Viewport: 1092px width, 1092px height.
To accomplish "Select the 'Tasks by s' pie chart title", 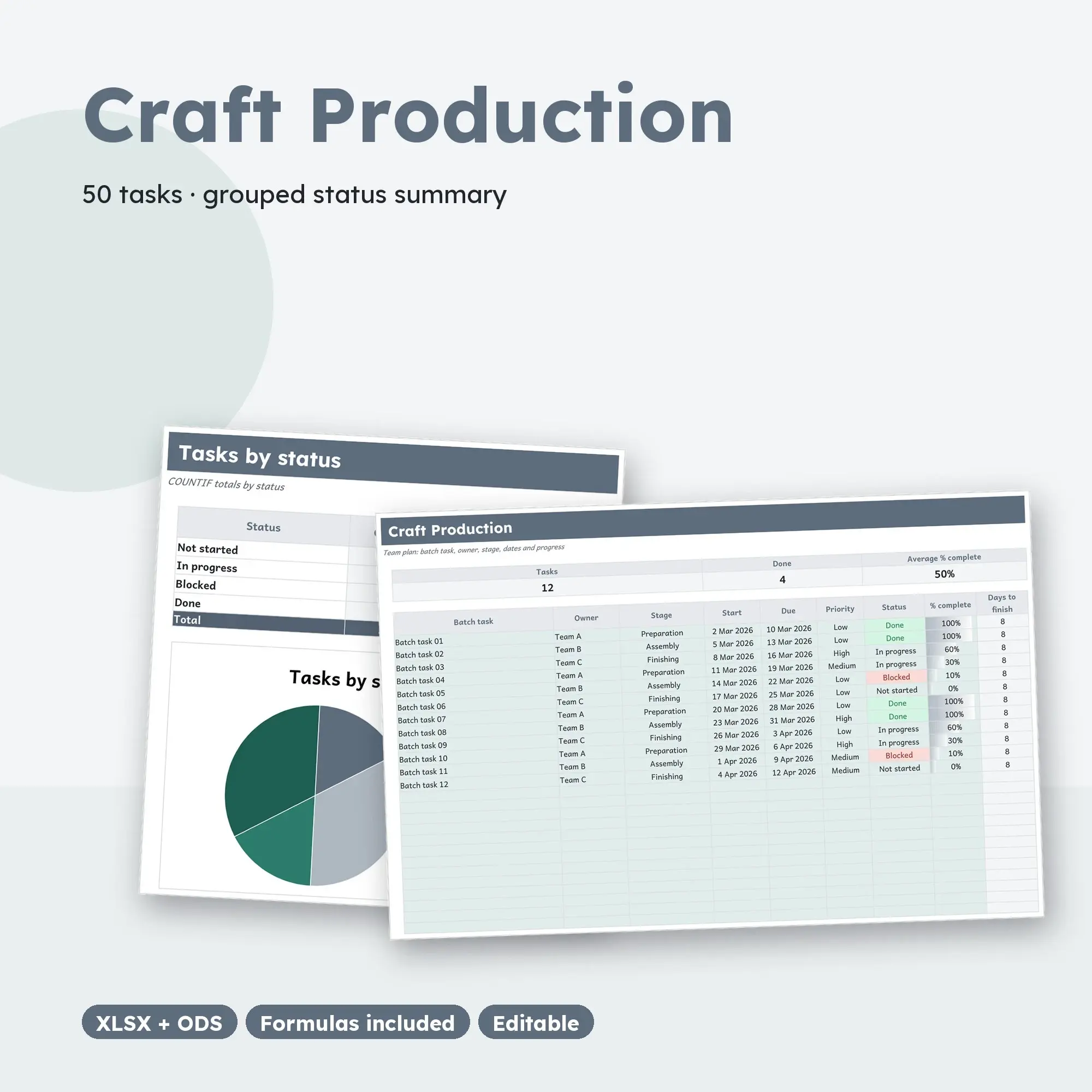I will (x=335, y=679).
